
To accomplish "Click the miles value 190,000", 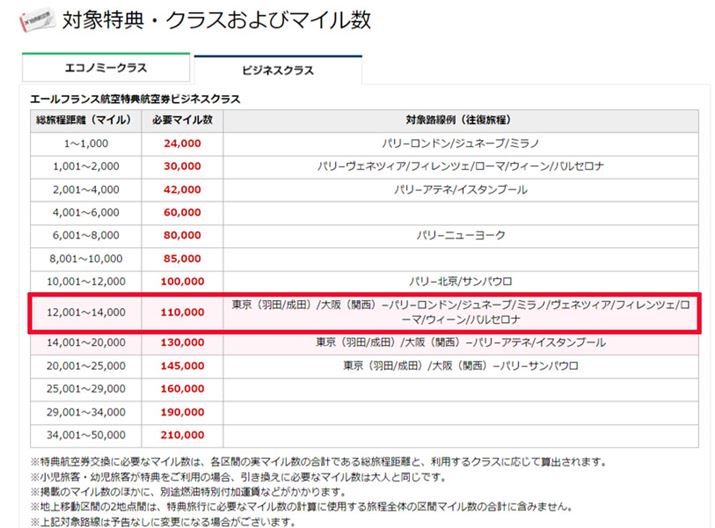I will (182, 412).
